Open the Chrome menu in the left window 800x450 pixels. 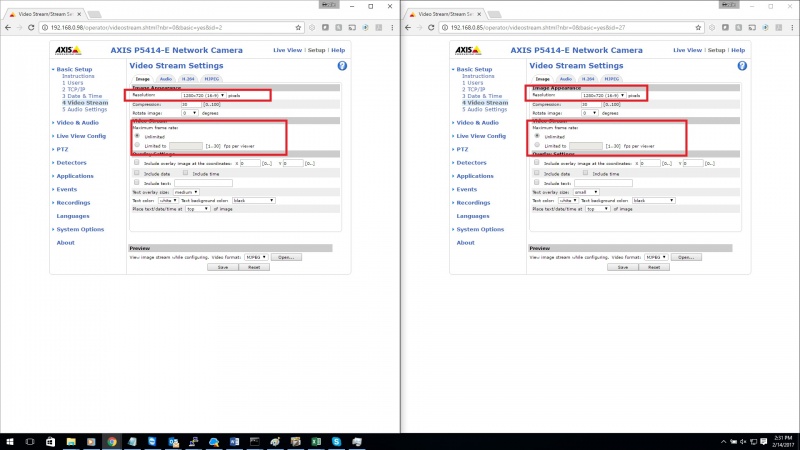click(392, 28)
